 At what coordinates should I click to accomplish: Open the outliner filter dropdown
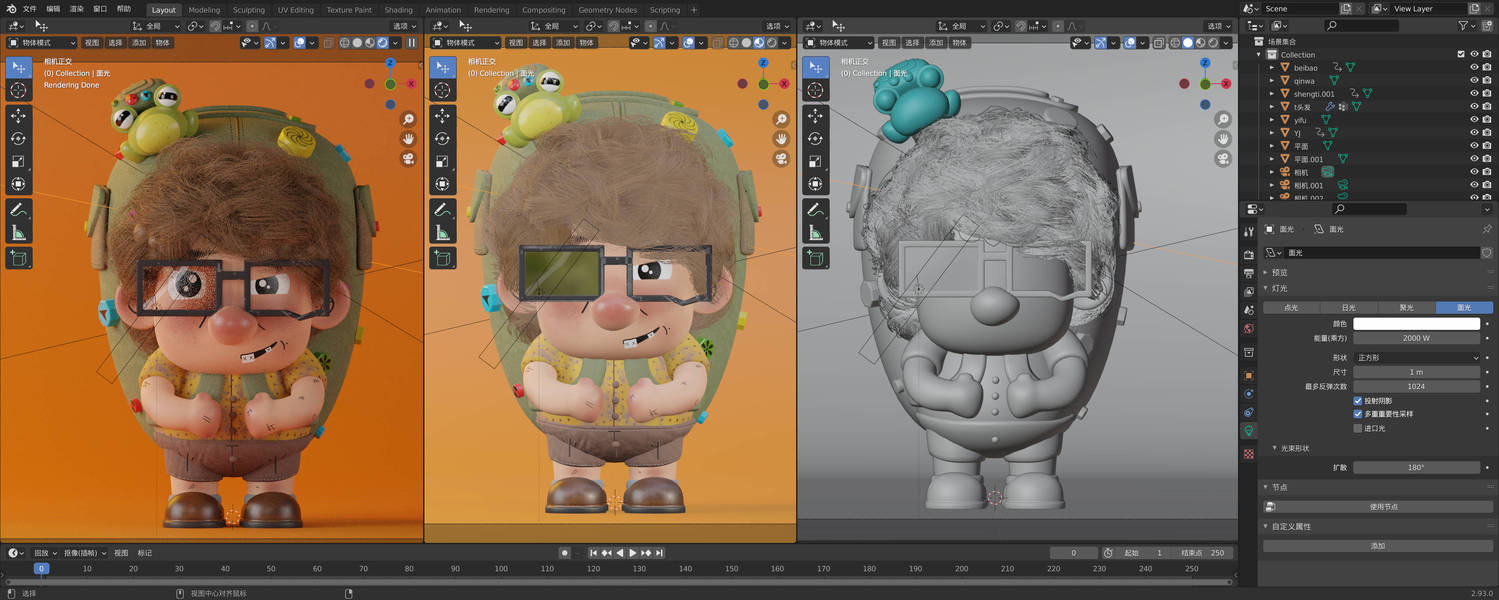1467,25
